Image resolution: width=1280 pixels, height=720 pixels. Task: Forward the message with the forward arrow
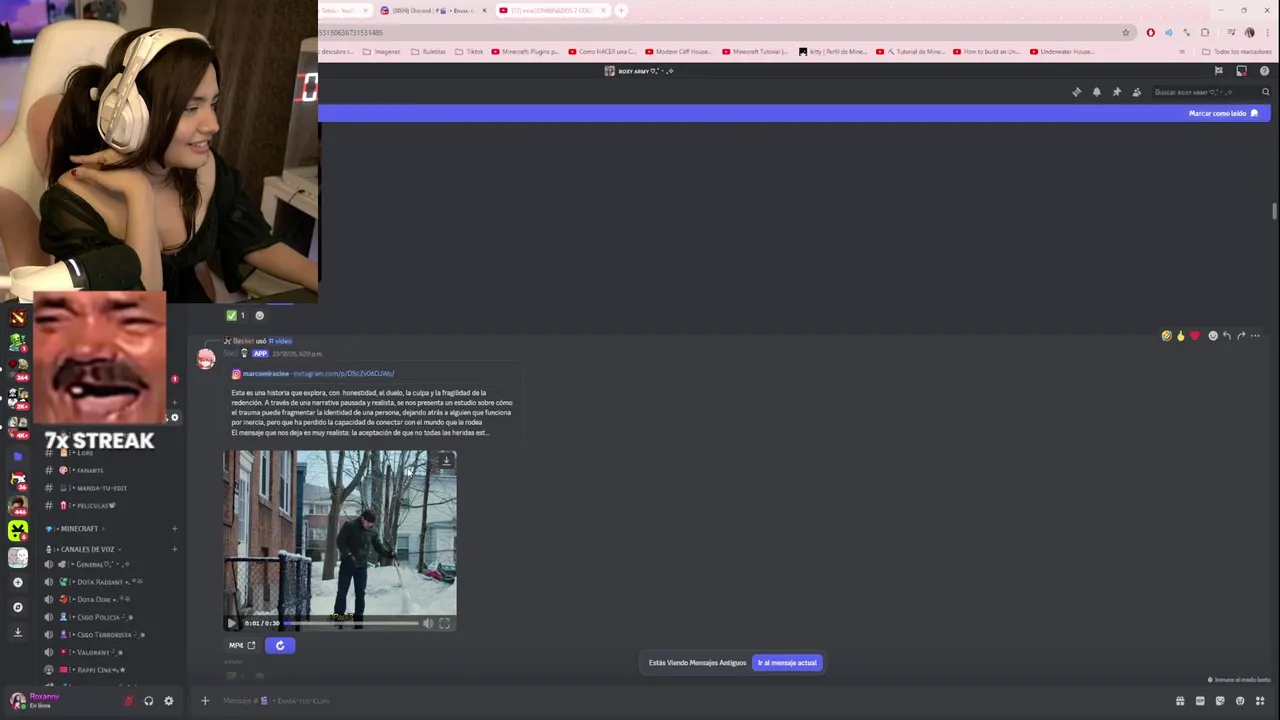click(1241, 336)
